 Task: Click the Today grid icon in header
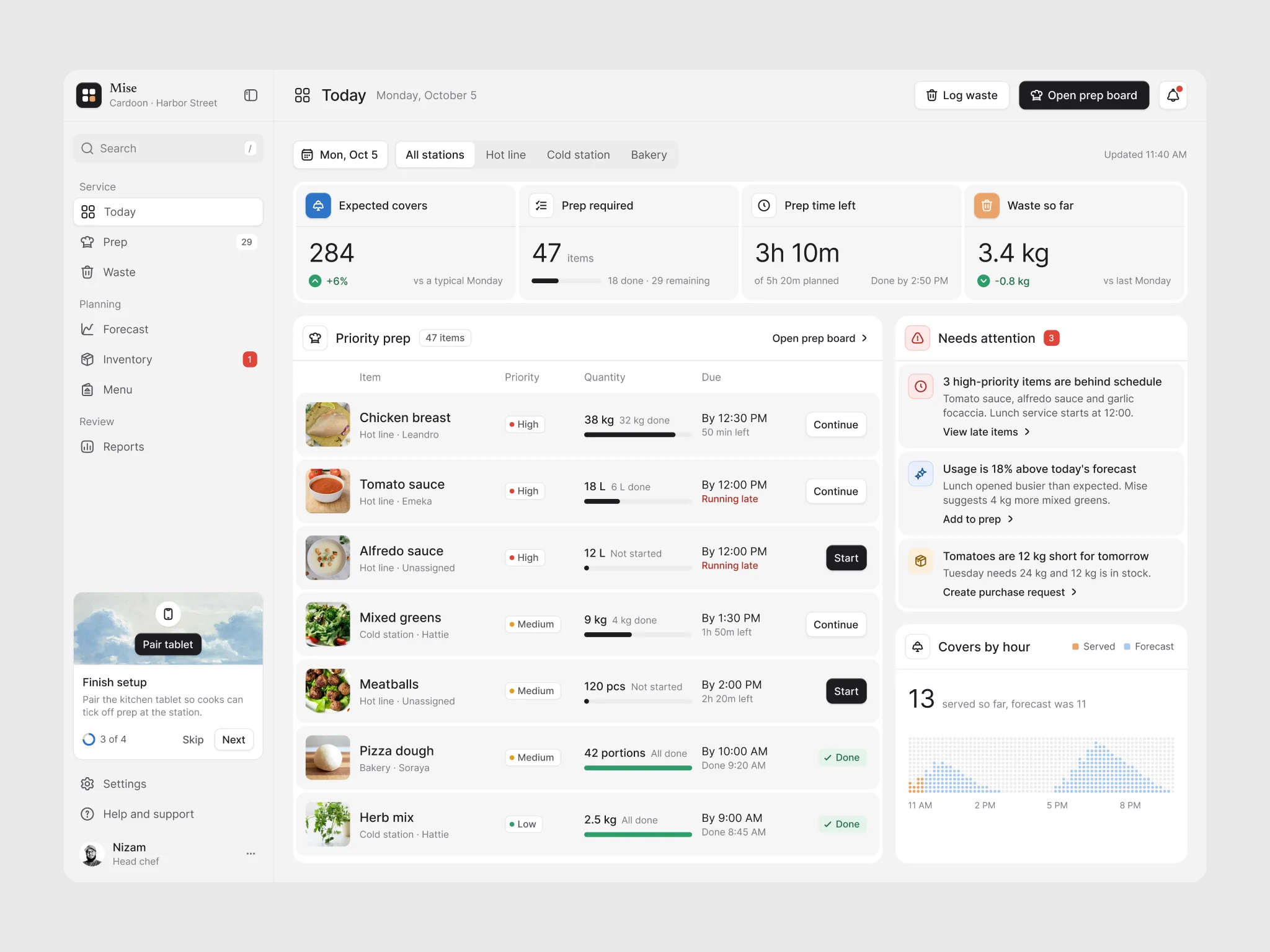(302, 95)
